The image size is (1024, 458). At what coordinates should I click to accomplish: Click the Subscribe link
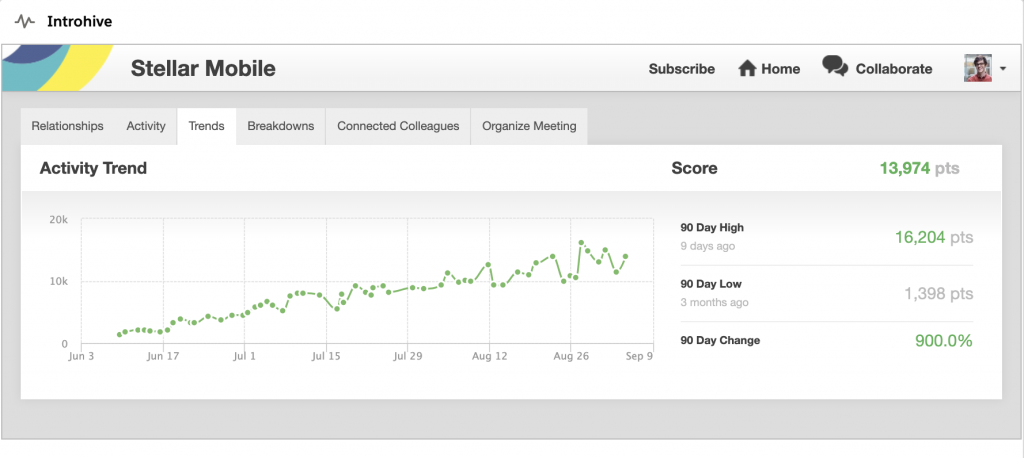[x=682, y=69]
